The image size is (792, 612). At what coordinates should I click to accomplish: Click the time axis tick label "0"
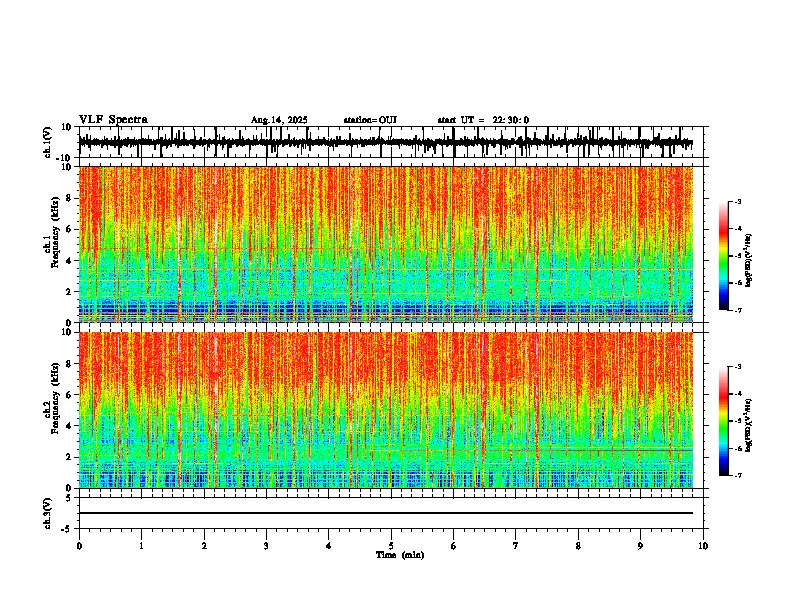pos(79,546)
